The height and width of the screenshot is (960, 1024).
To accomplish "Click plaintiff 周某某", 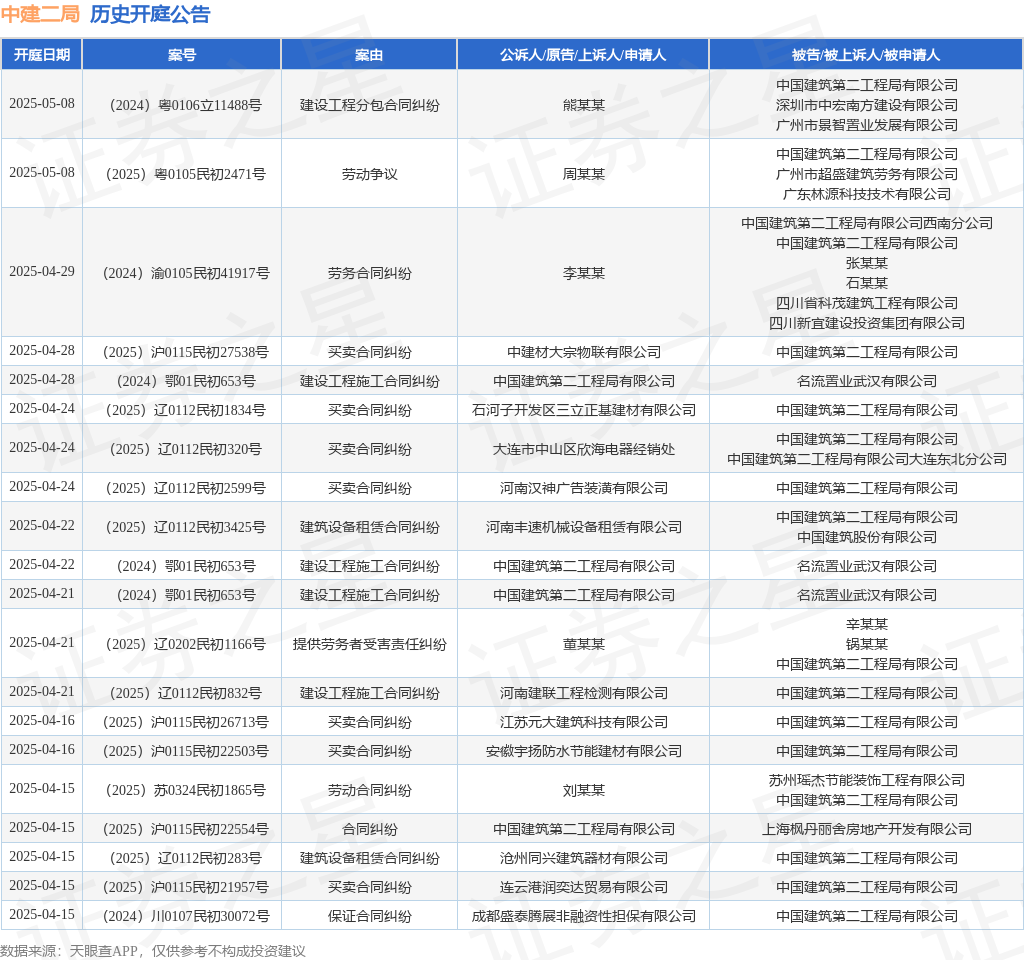I will 584,174.
